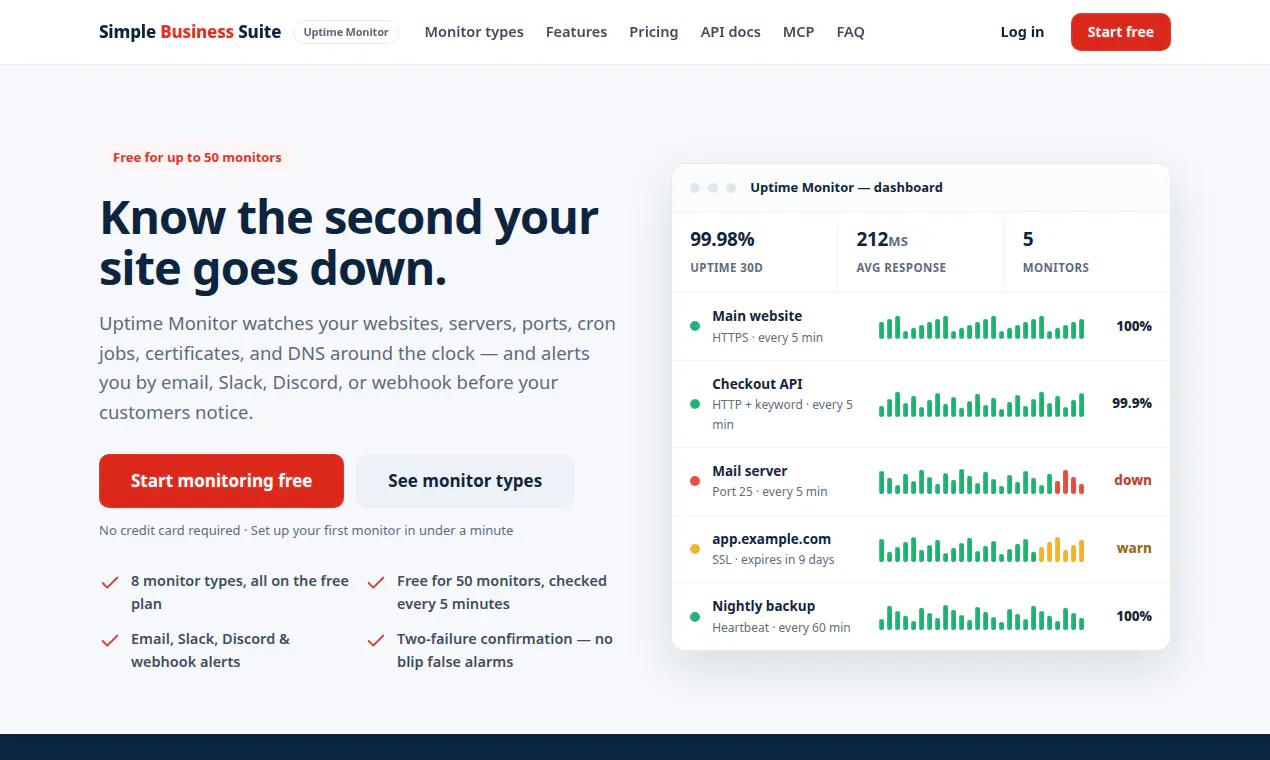Click the green status dot for Checkout API

[x=695, y=404]
